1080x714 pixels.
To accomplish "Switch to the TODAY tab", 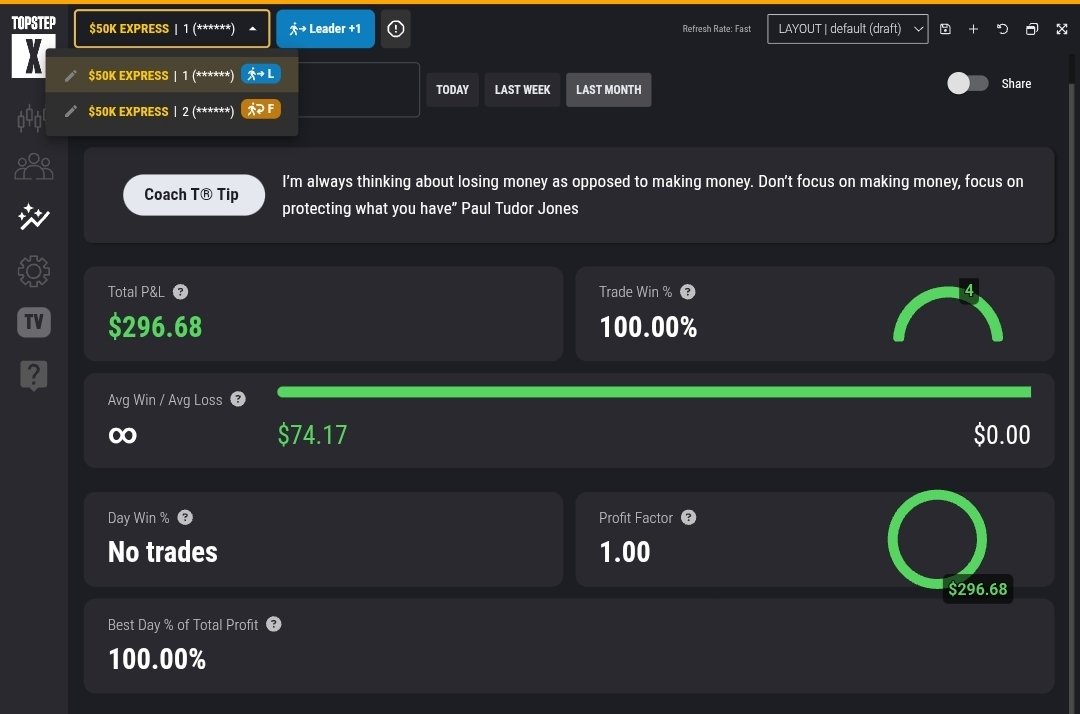I will tap(452, 90).
